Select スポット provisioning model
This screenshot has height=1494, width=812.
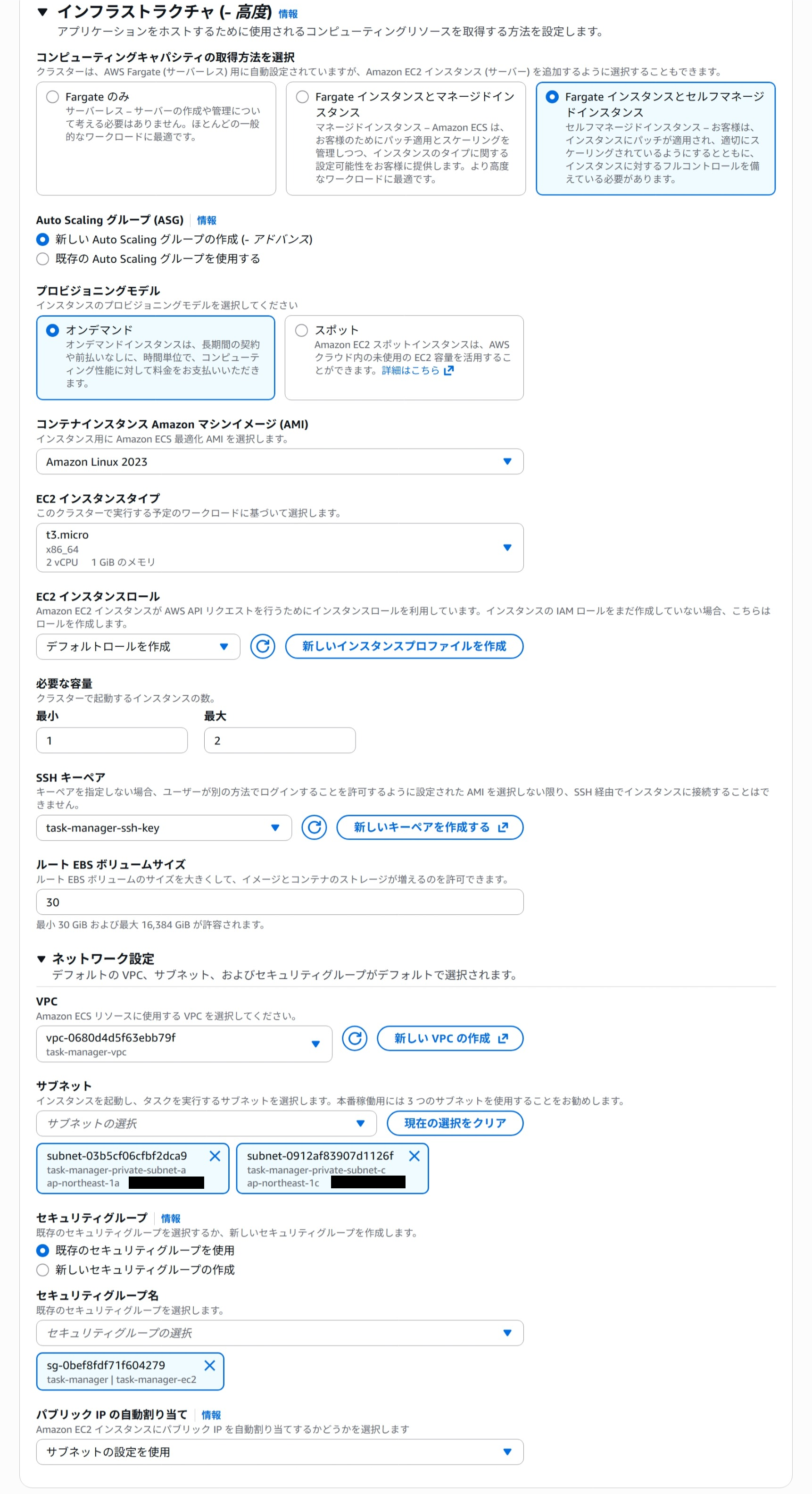302,330
